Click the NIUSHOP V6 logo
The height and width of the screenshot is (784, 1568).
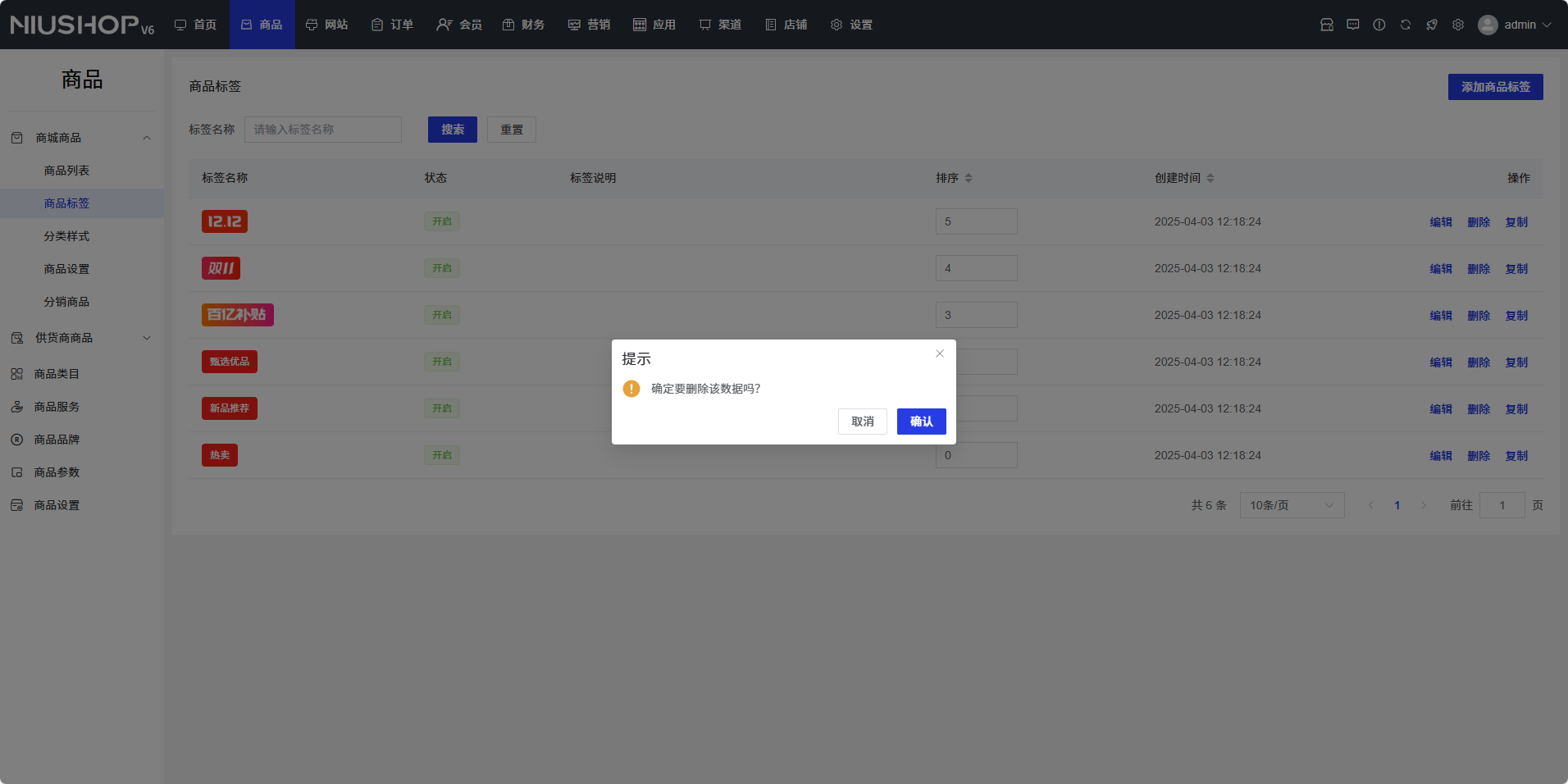tap(82, 25)
